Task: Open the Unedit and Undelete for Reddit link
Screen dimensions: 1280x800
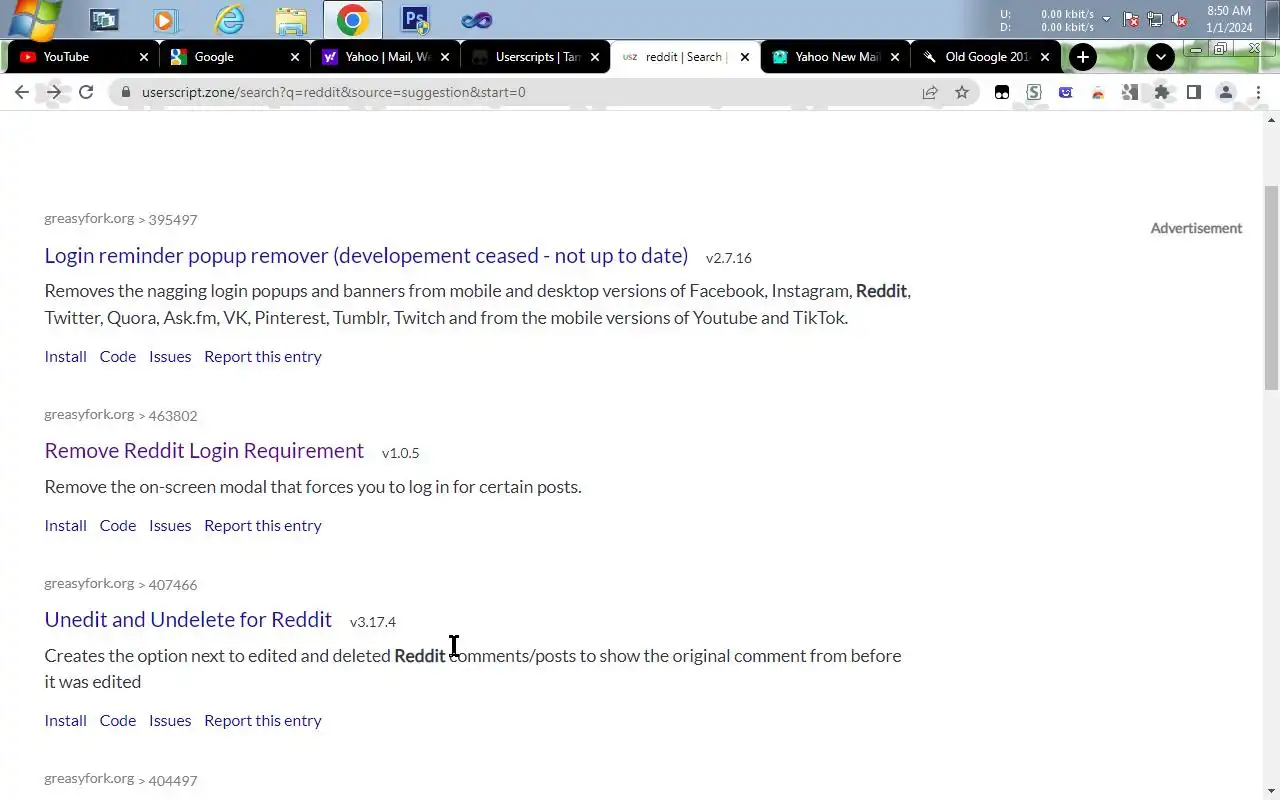Action: coord(188,619)
